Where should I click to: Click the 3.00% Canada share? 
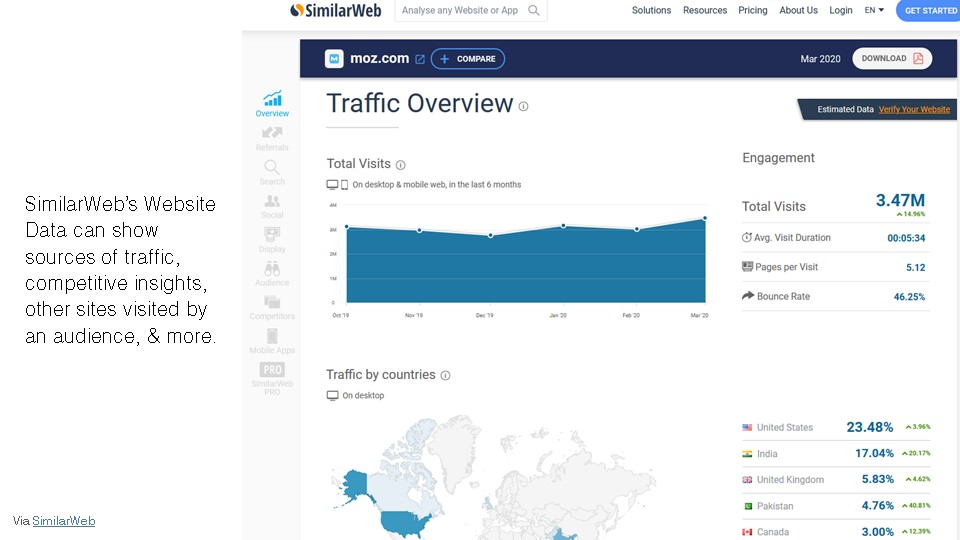click(877, 532)
